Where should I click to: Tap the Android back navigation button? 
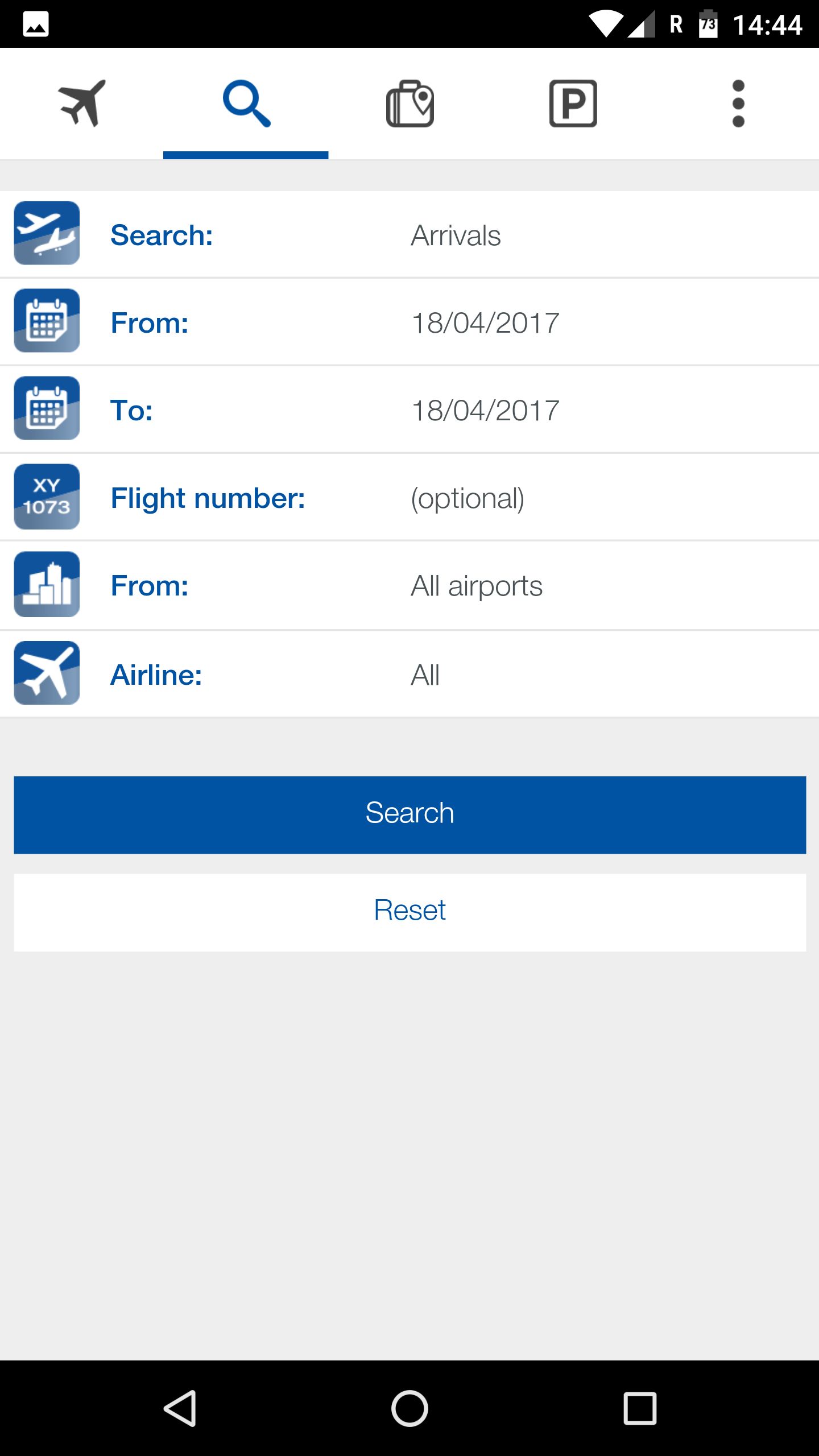[180, 1408]
